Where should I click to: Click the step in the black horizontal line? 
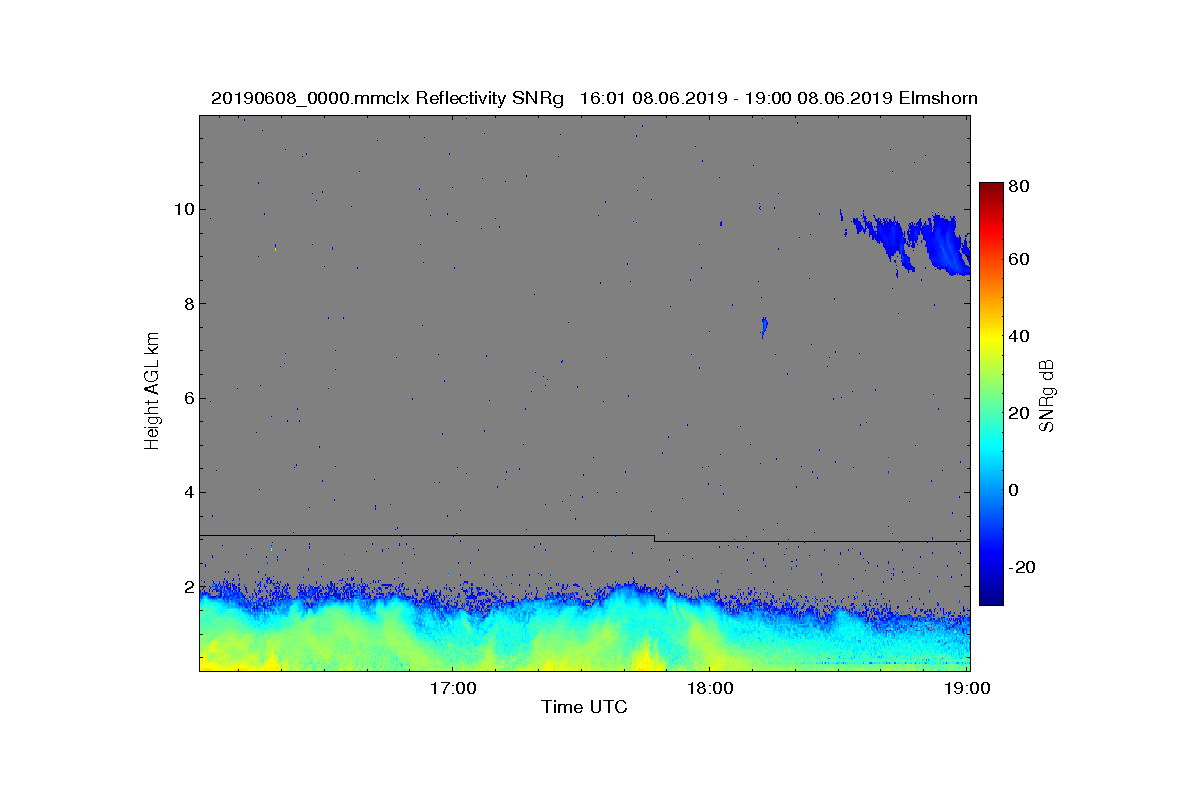click(x=655, y=538)
